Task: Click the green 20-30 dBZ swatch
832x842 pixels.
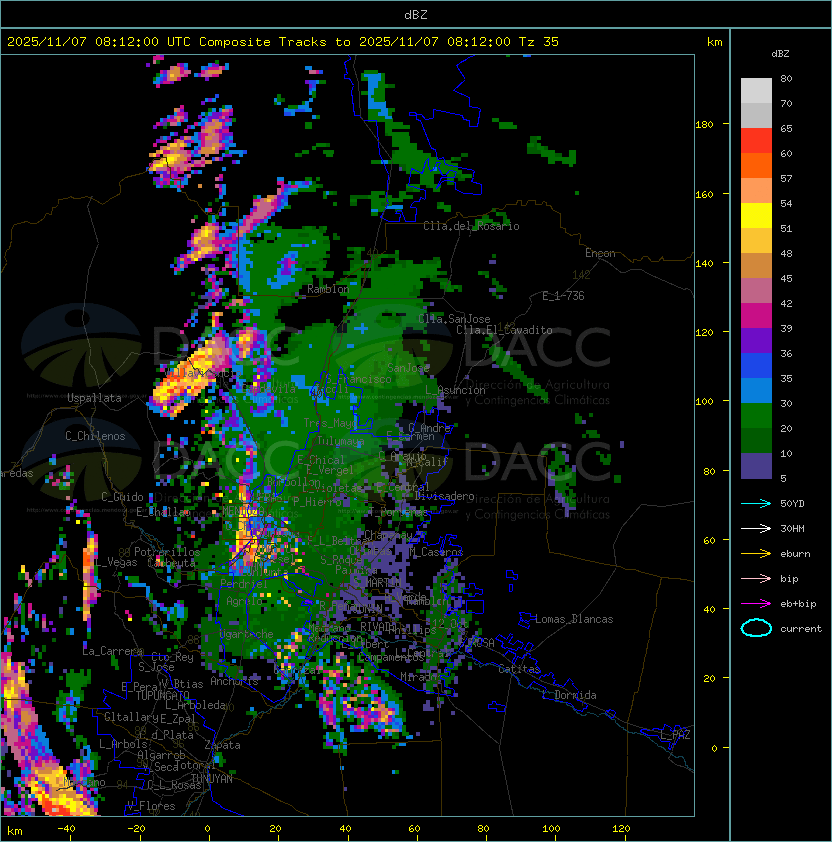Action: (x=756, y=416)
